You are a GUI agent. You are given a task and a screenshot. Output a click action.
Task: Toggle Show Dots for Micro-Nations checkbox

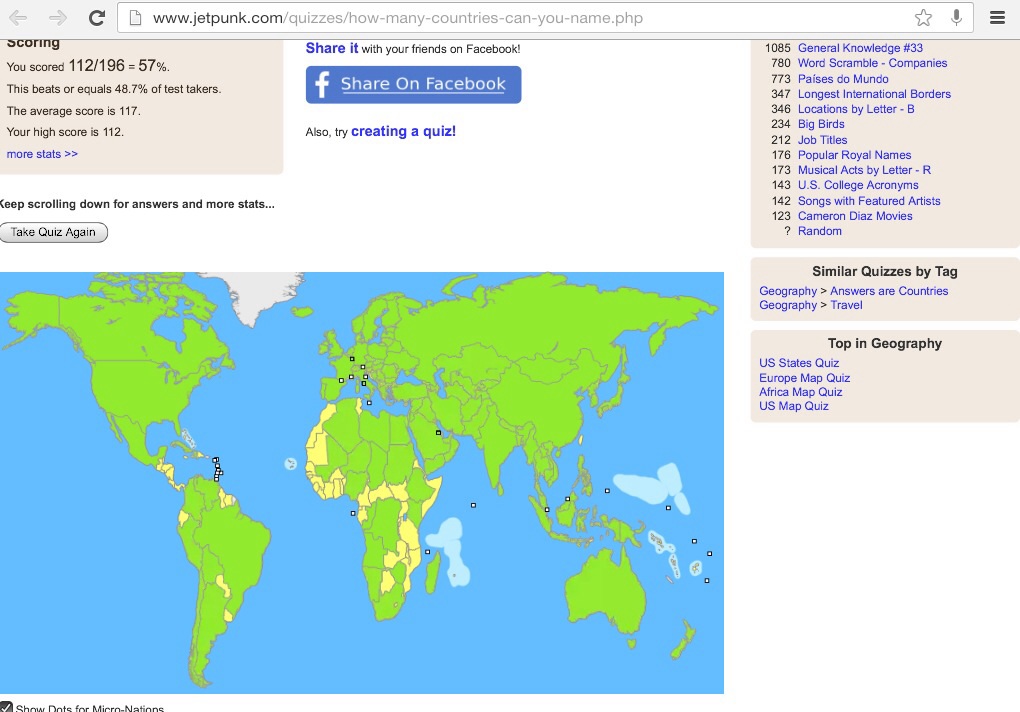[x=7, y=707]
